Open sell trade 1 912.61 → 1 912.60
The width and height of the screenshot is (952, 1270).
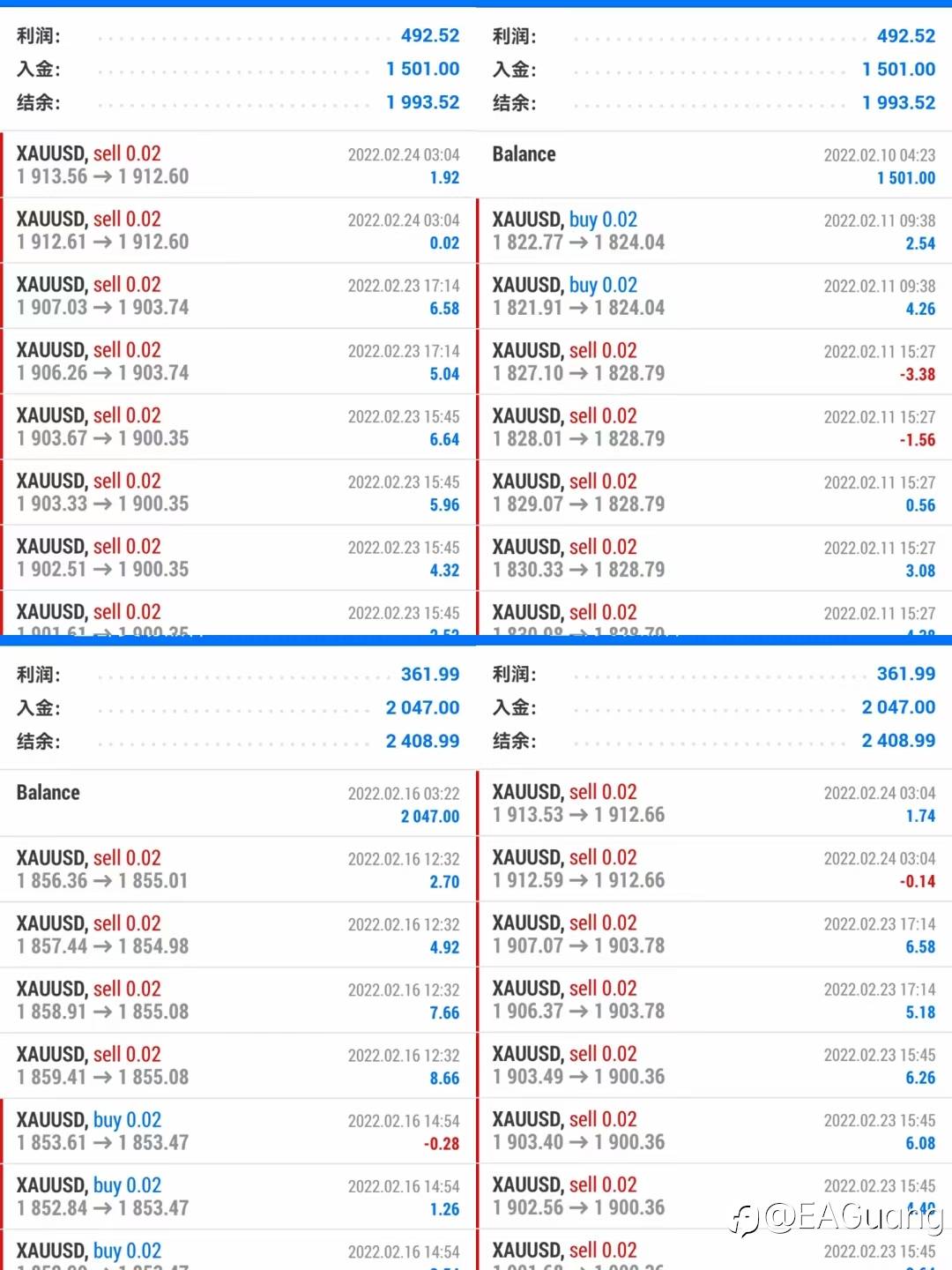pyautogui.click(x=238, y=230)
